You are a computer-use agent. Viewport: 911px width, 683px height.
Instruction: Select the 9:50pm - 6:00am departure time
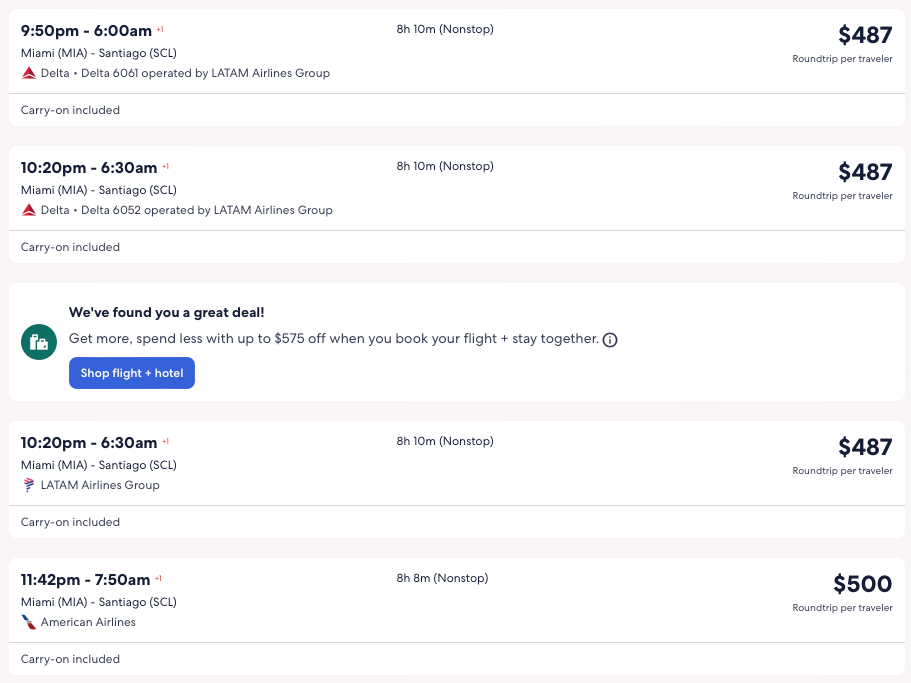tap(86, 31)
